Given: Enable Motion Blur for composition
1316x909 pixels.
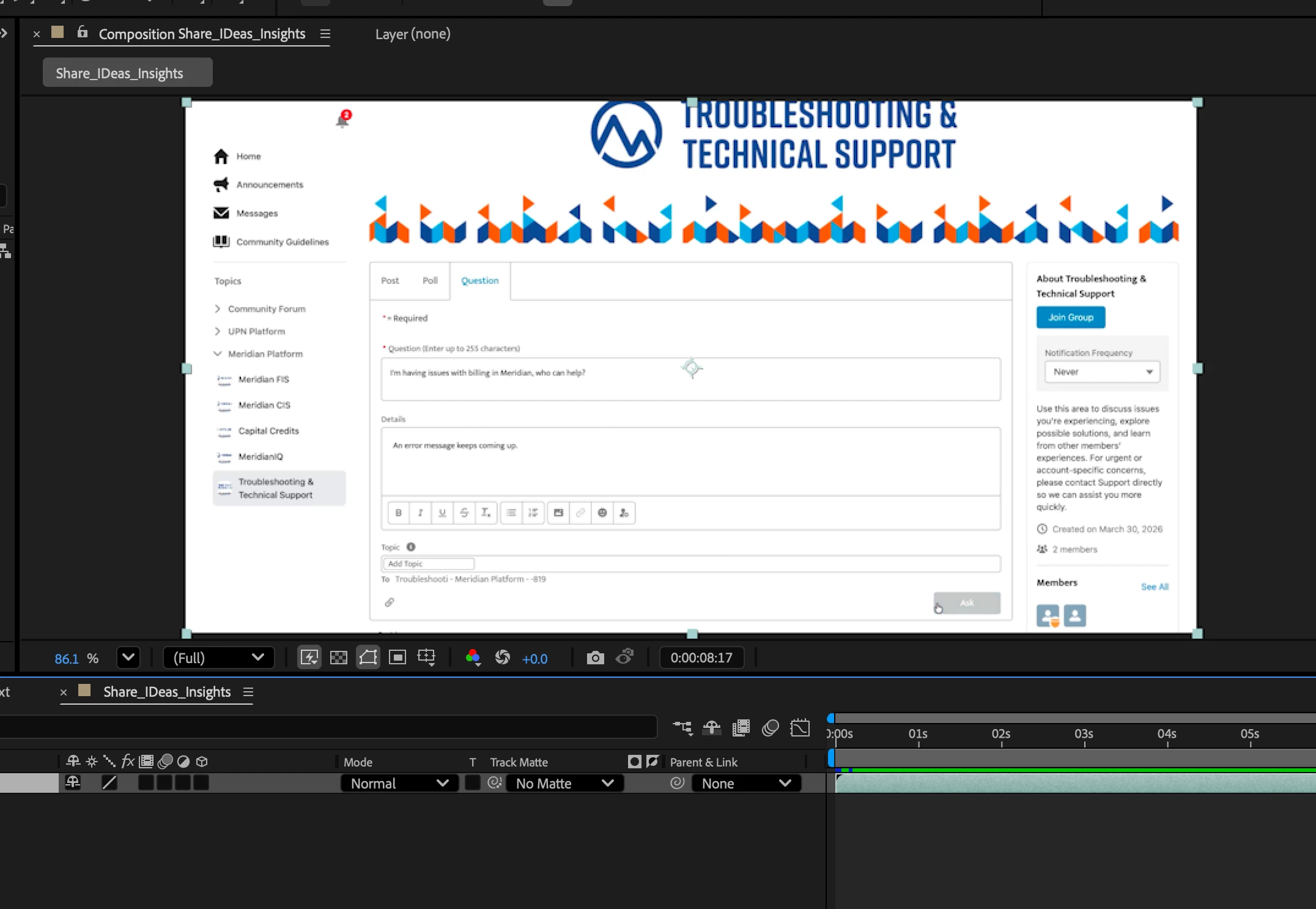Looking at the screenshot, I should coord(771,727).
